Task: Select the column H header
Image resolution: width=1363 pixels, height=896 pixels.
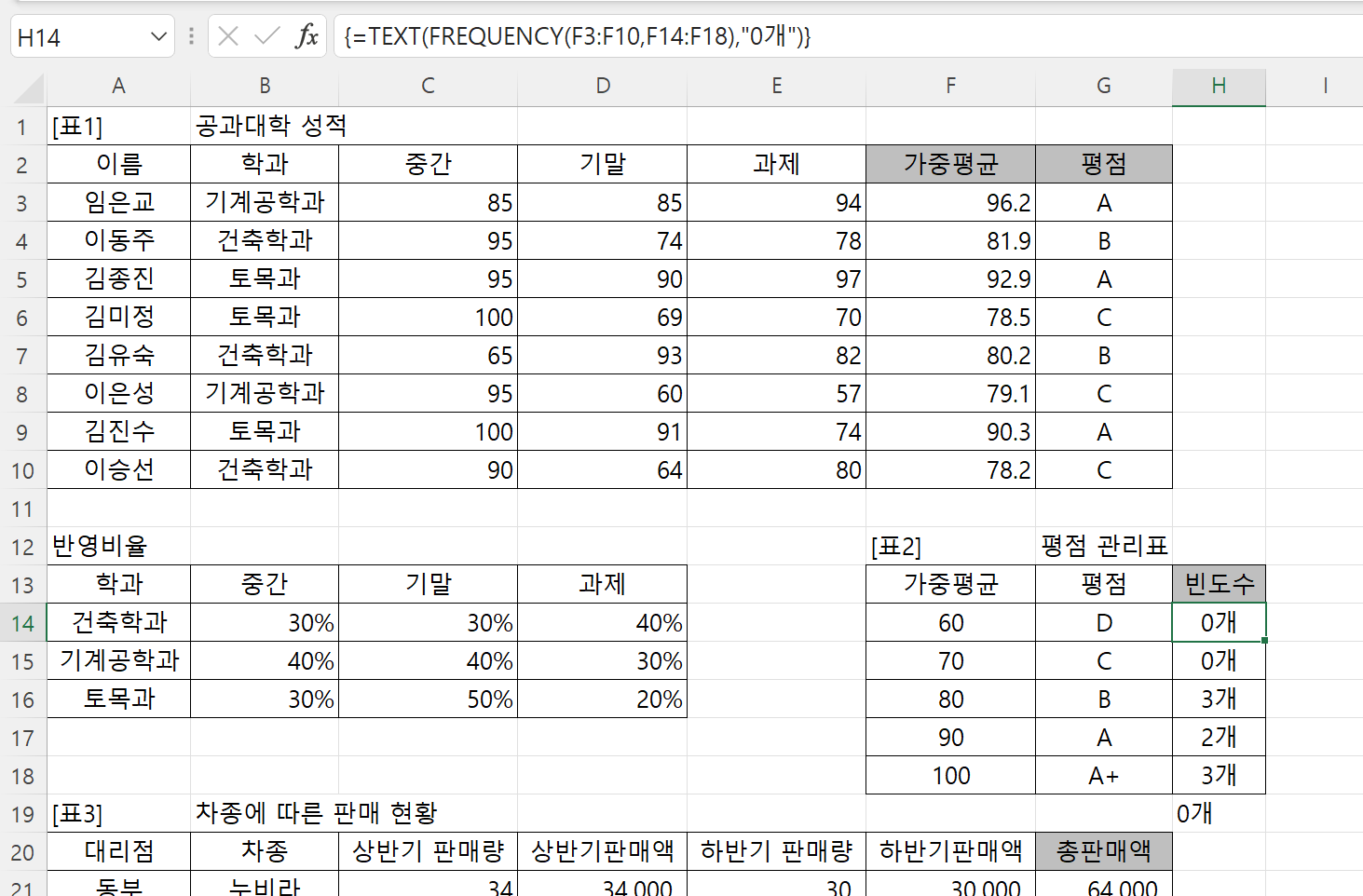Action: 1219,87
